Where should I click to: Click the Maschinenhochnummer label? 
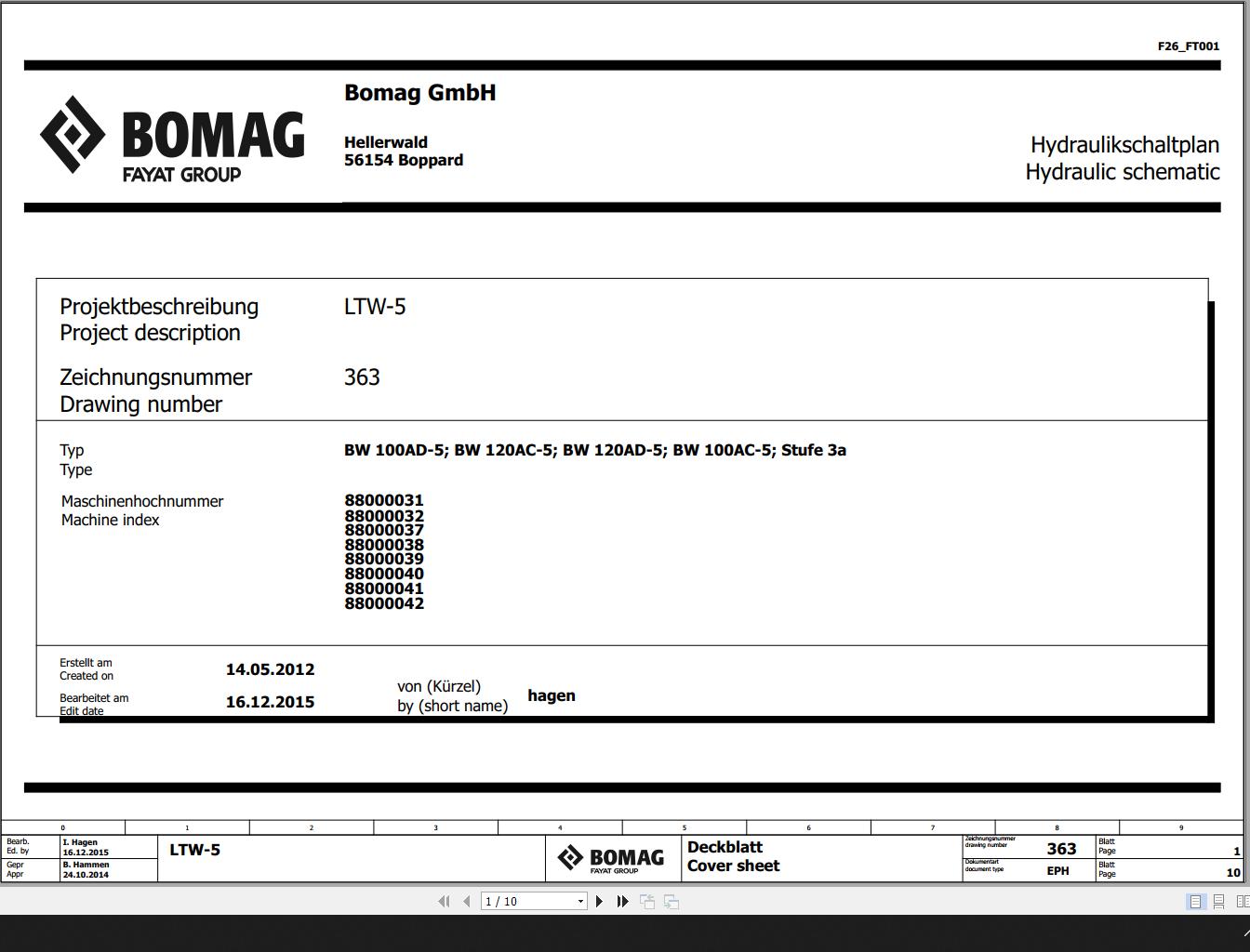tap(142, 501)
